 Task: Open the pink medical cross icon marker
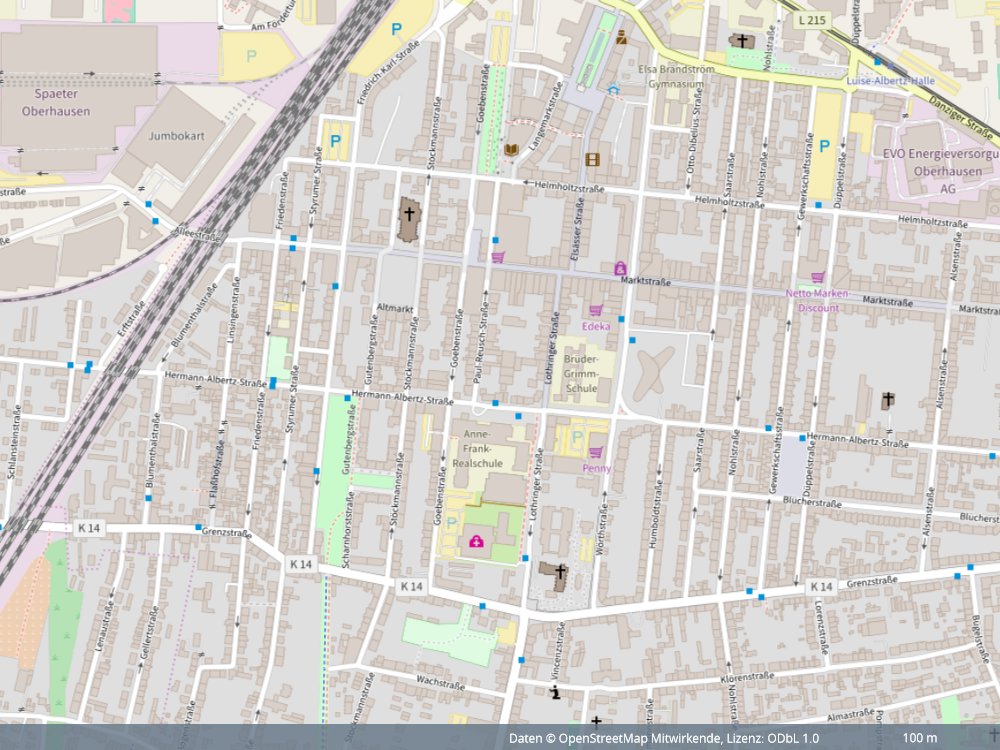[x=476, y=542]
